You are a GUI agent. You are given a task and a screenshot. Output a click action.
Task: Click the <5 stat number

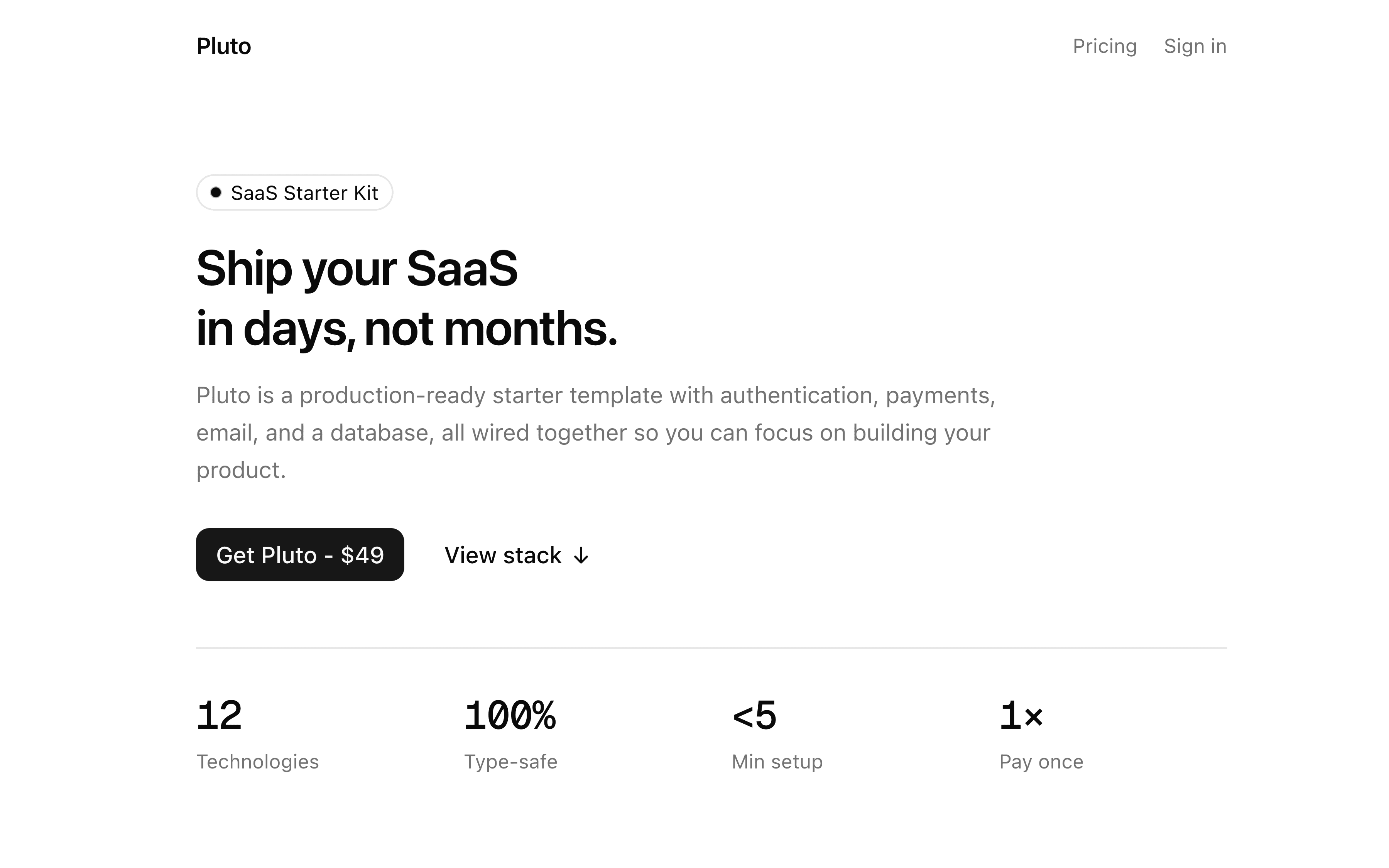[754, 716]
